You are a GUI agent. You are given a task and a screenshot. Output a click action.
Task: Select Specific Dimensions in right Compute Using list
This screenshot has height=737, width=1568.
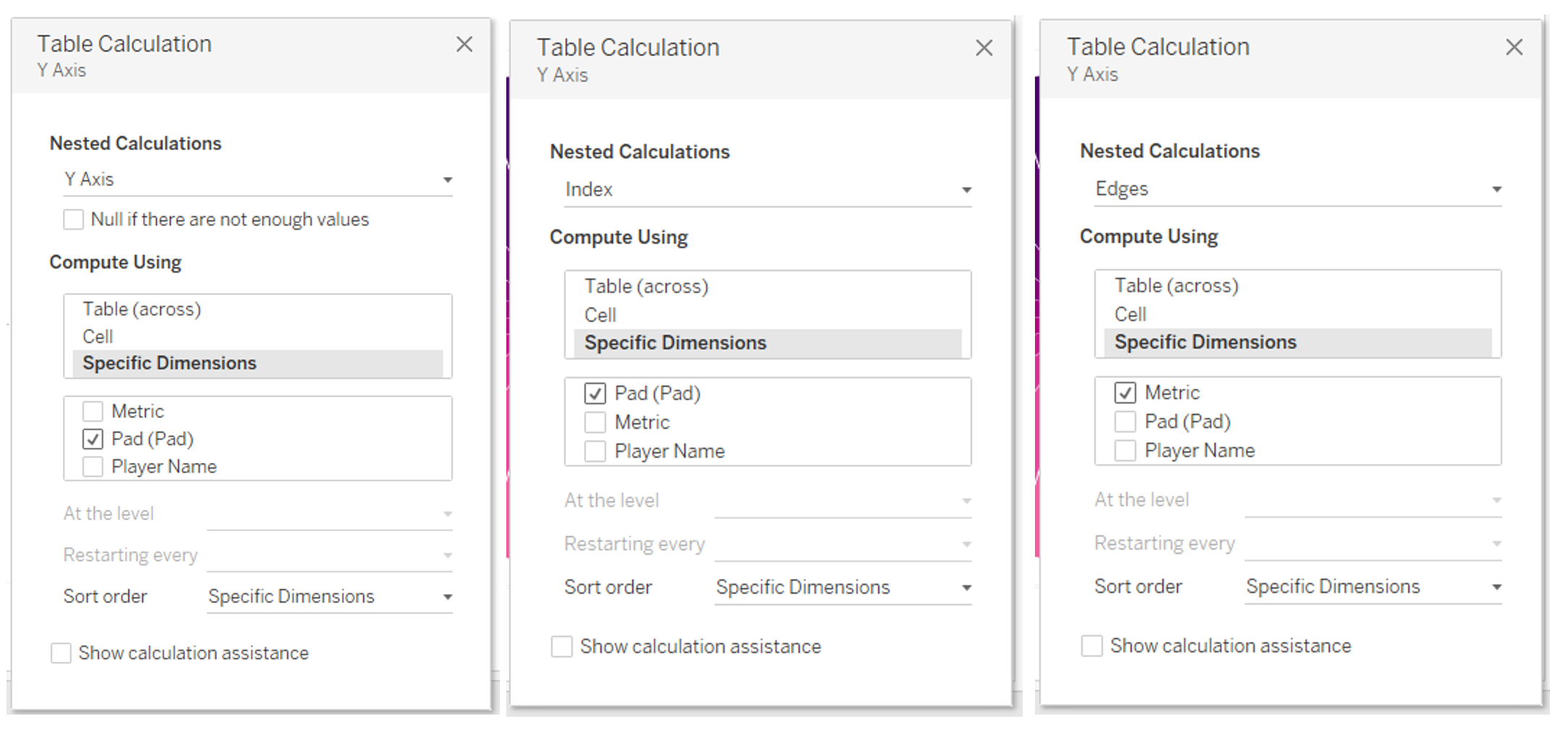[1205, 342]
